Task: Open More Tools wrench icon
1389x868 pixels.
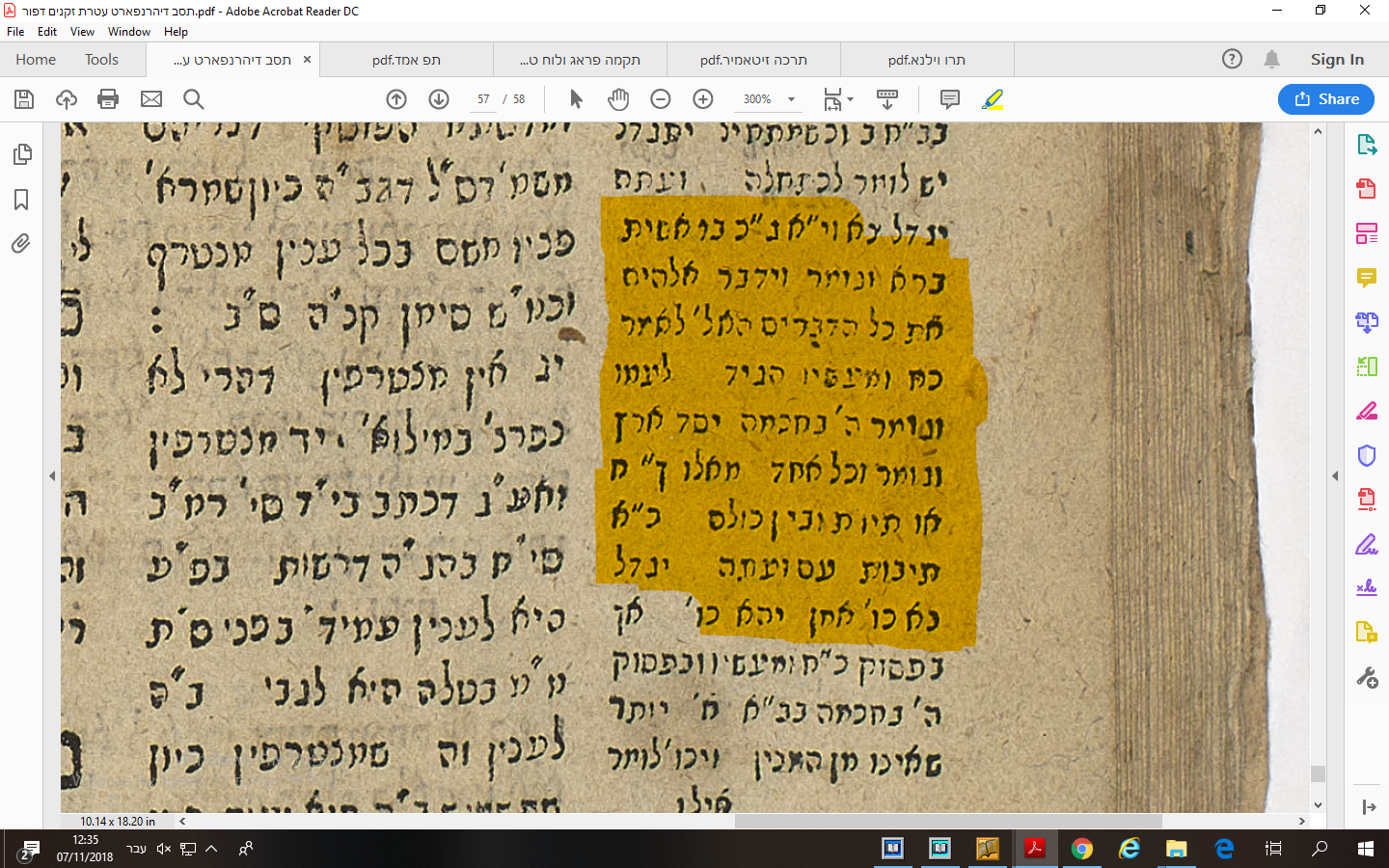Action: pos(1367,678)
